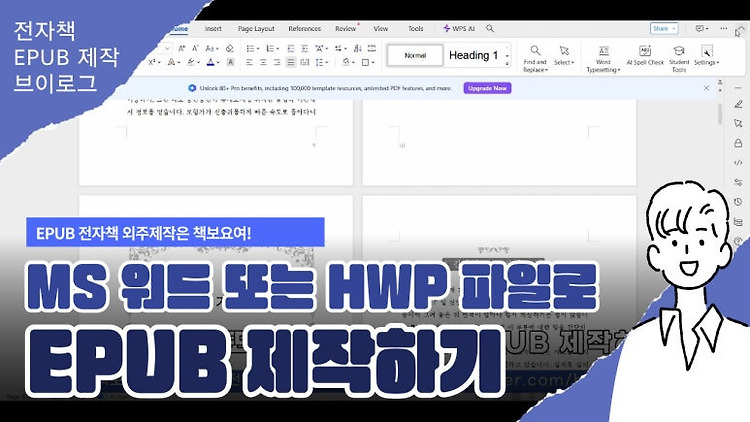Click the character spacing tools icon
The image size is (750, 422).
[319, 49]
